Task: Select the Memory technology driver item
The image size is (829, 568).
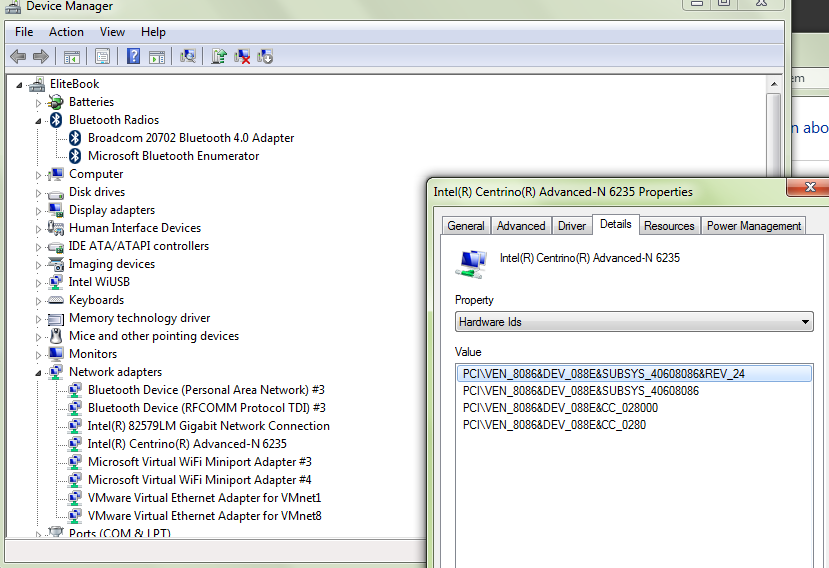Action: click(x=140, y=318)
